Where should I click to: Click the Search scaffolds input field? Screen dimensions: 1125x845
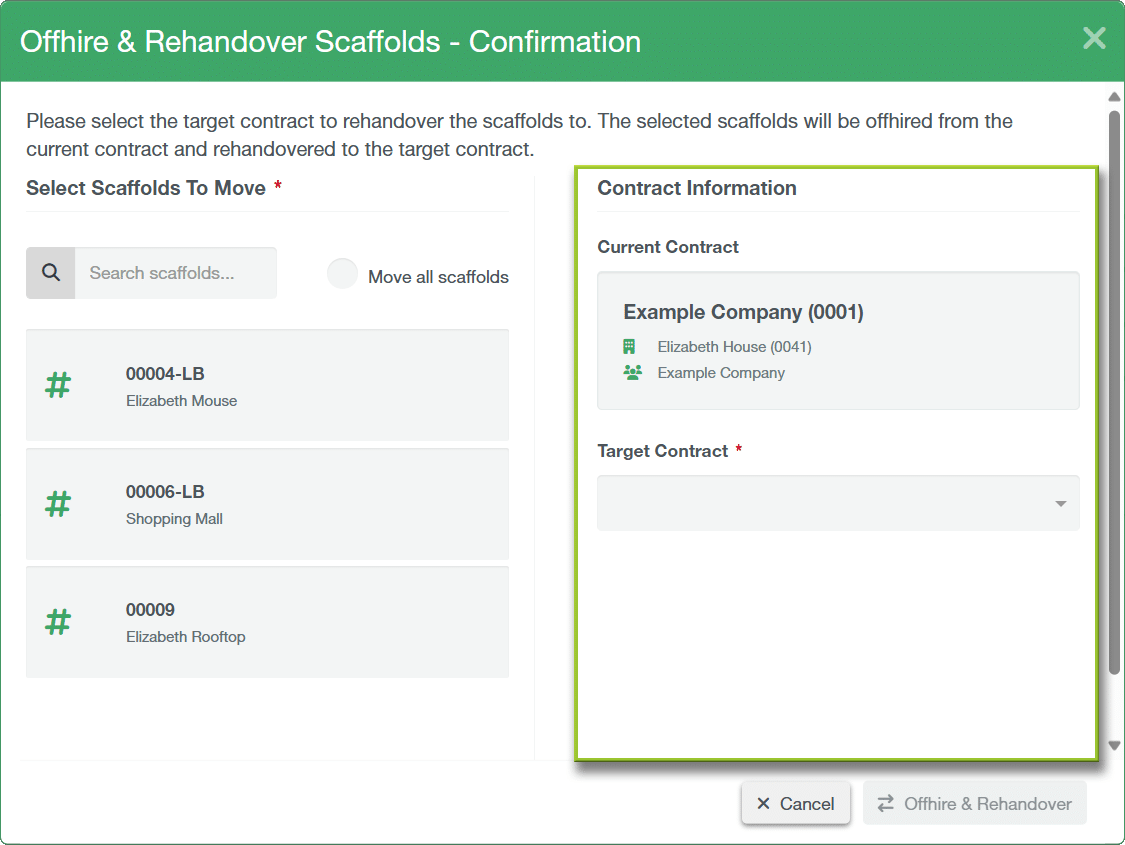coord(175,273)
